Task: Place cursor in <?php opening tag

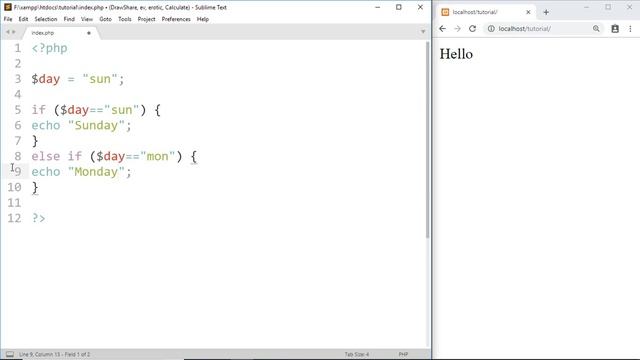Action: pyautogui.click(x=49, y=48)
